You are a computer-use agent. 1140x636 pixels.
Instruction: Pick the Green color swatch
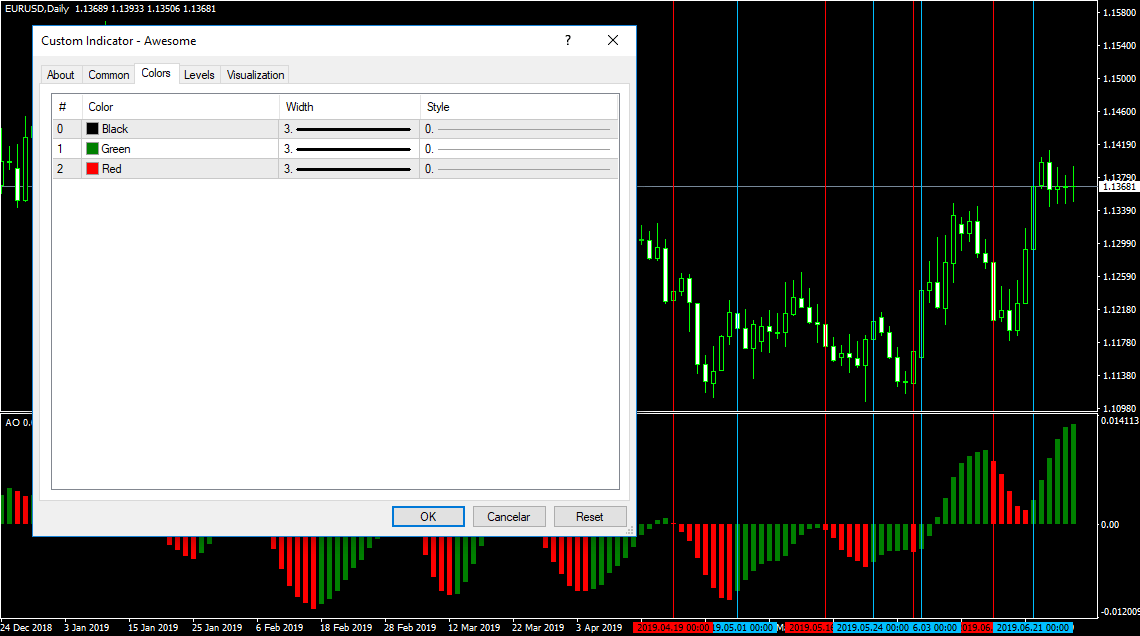click(x=93, y=149)
